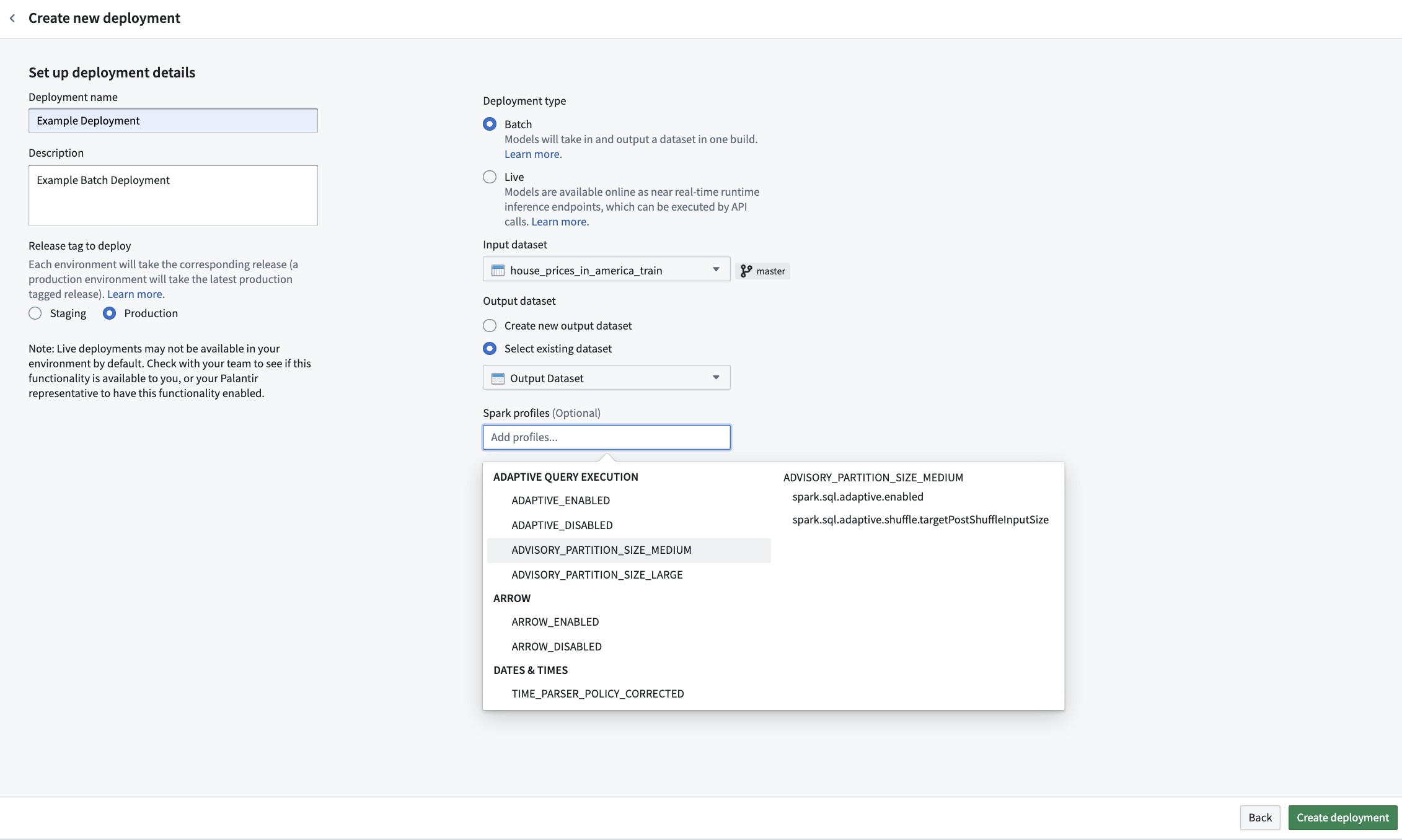Focus the Add profiles search field
The width and height of the screenshot is (1402, 840).
coord(607,437)
